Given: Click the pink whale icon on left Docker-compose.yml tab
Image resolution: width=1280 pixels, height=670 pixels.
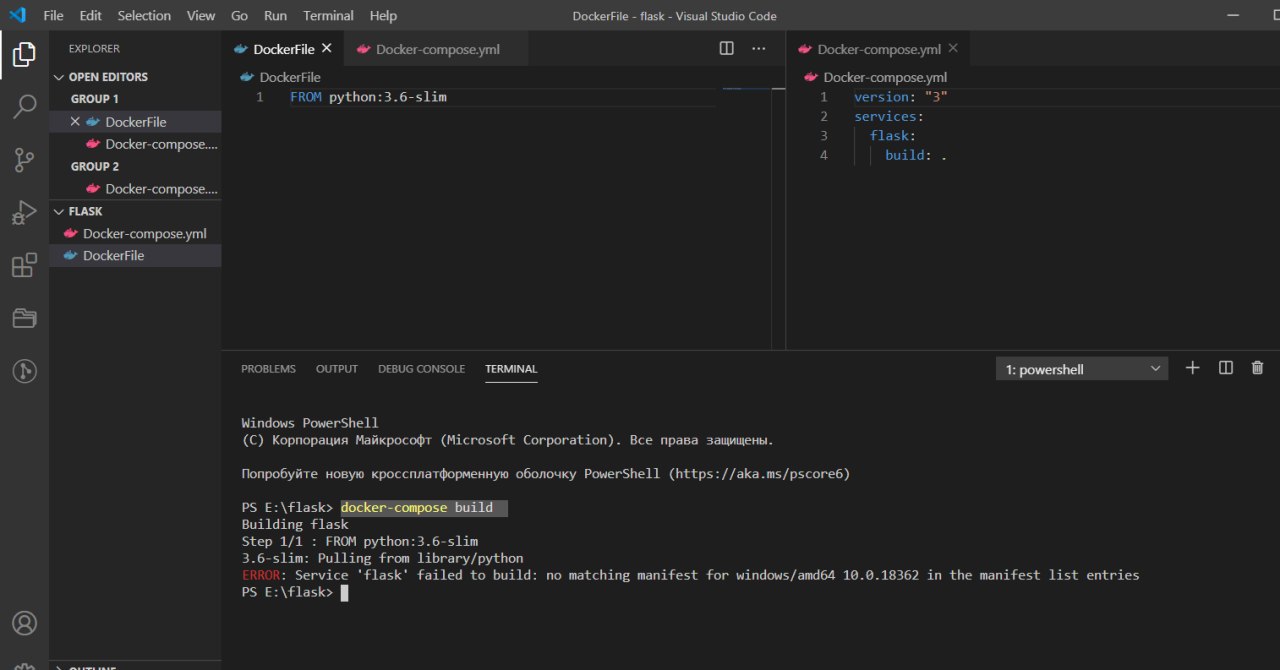Looking at the screenshot, I should tap(363, 48).
